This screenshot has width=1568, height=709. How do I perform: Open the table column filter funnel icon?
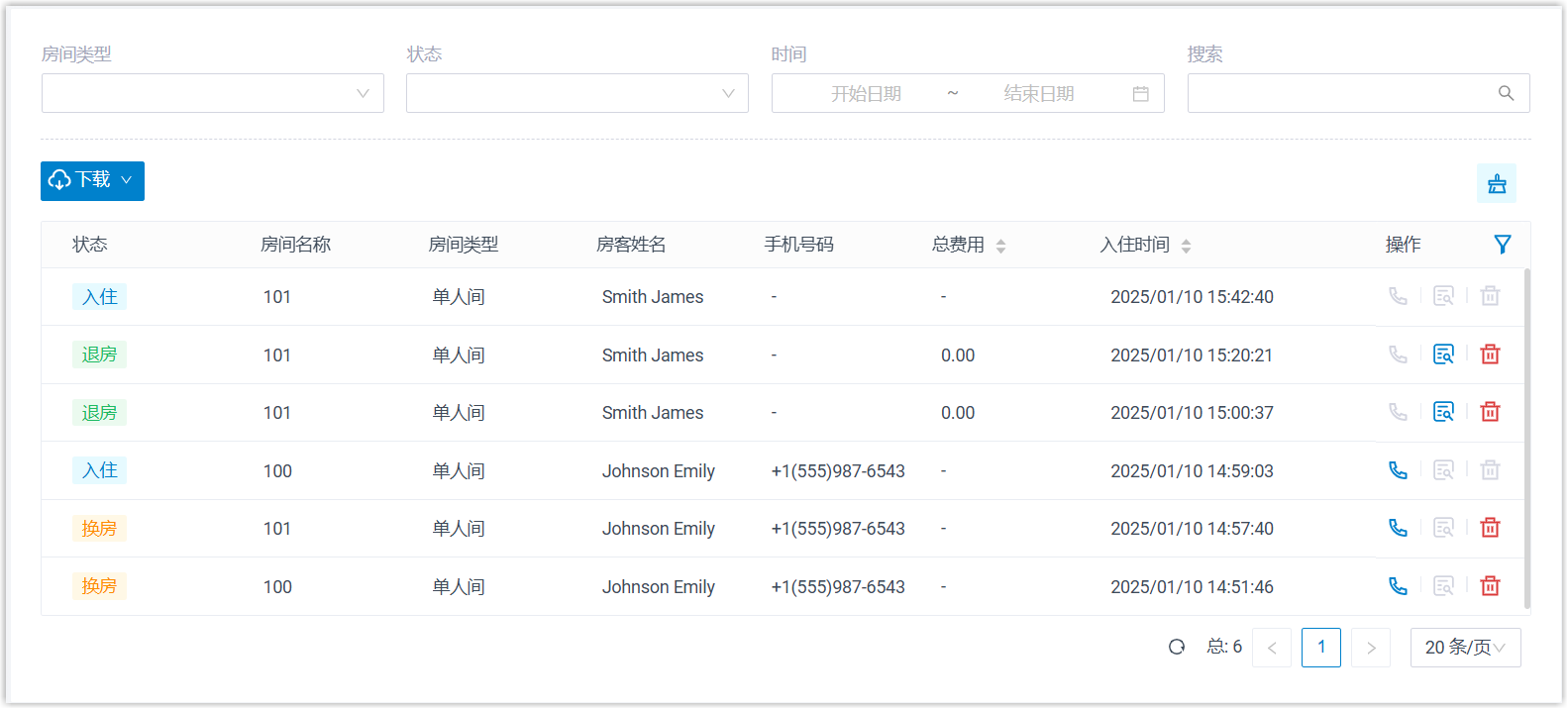coord(1502,245)
